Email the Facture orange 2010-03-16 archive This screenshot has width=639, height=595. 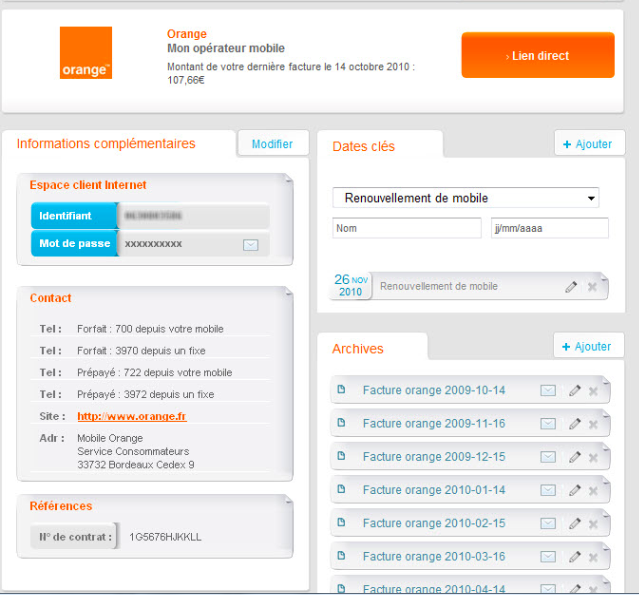tap(548, 557)
